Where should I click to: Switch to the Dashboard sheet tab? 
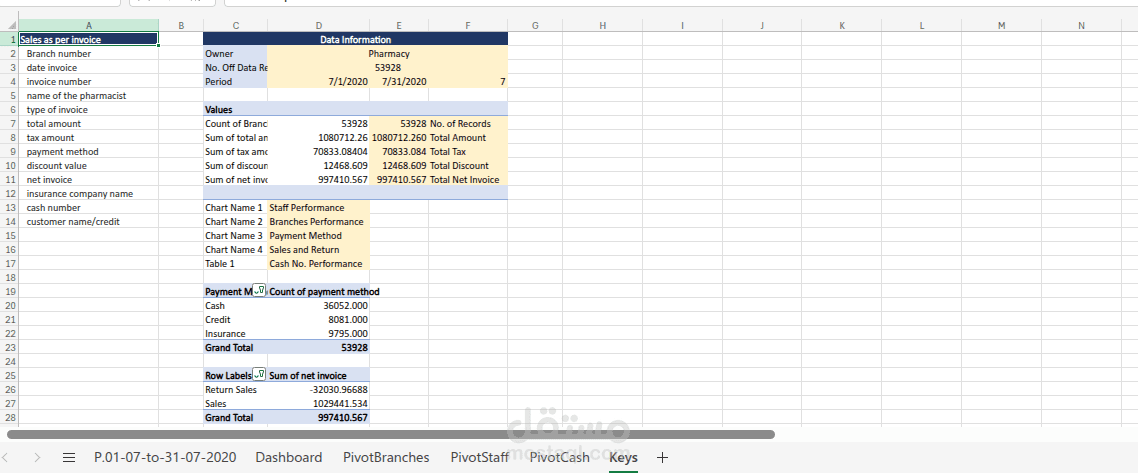pyautogui.click(x=289, y=458)
